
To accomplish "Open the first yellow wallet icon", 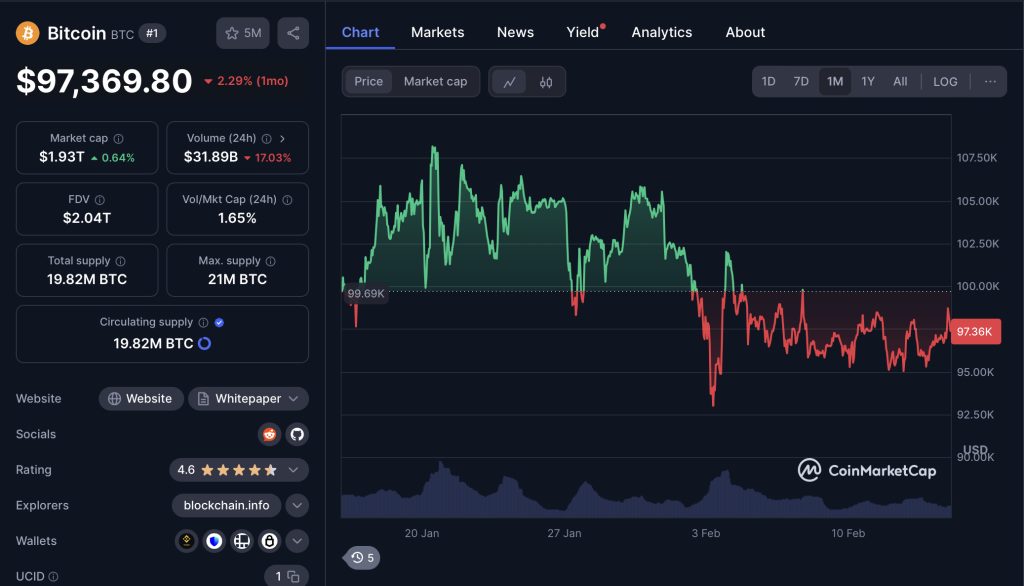I will [187, 541].
